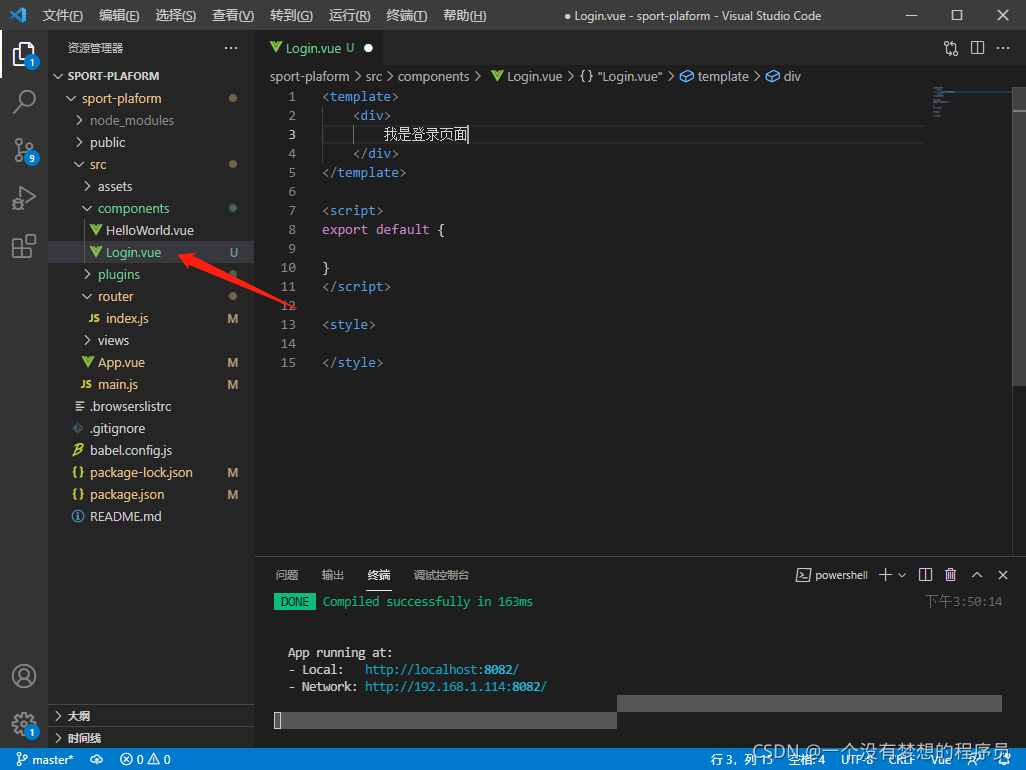Add a new terminal with plus icon

point(885,574)
